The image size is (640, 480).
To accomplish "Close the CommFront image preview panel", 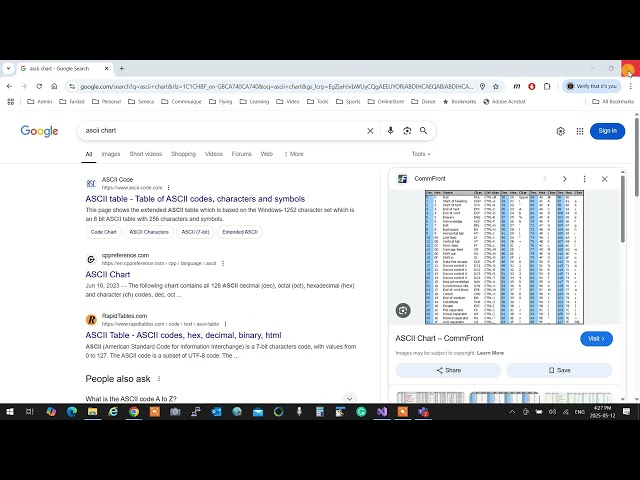I will pos(604,179).
